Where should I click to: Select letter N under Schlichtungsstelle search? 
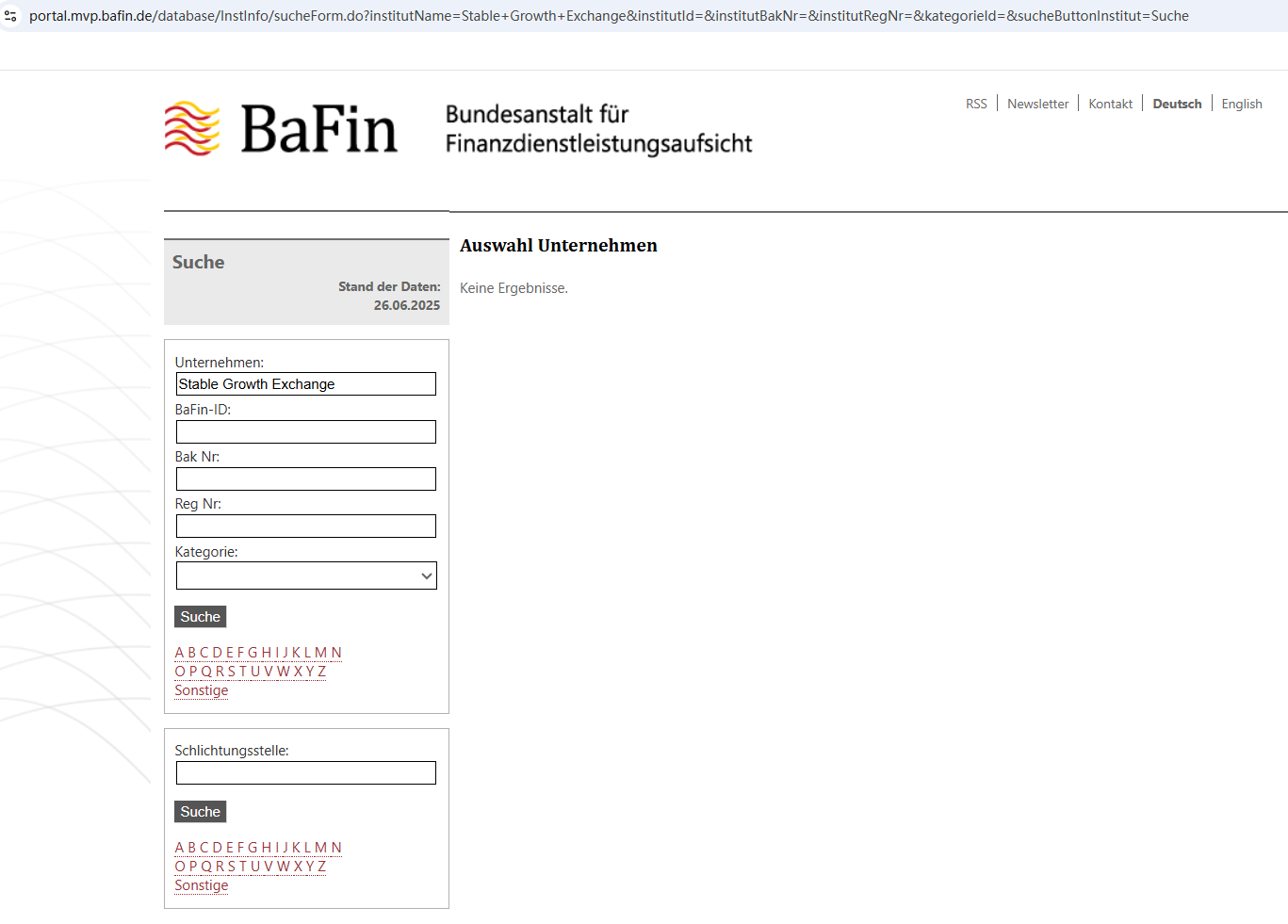pos(336,848)
